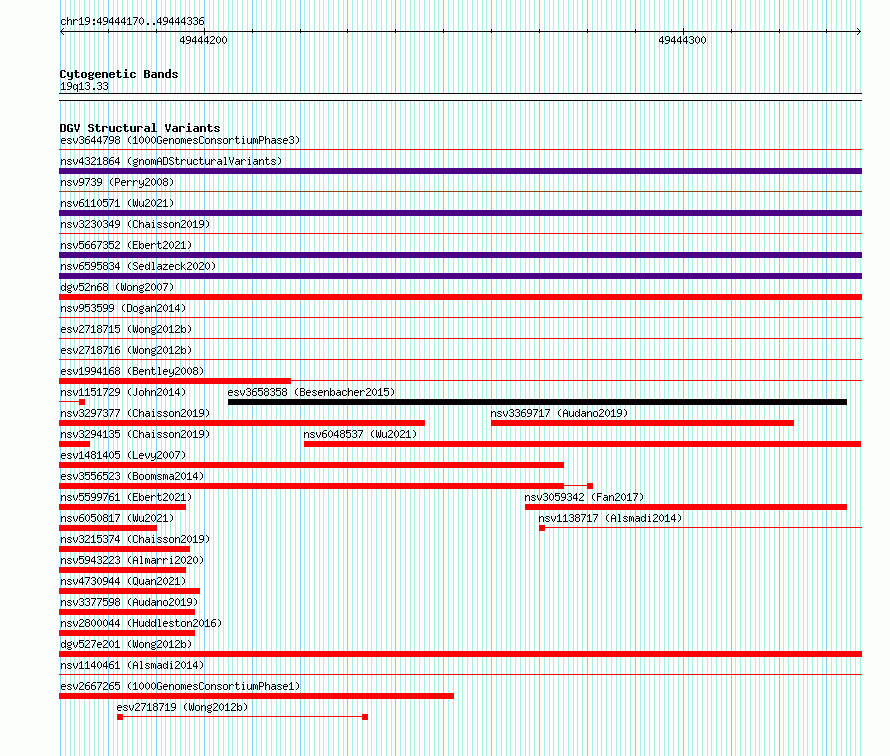The height and width of the screenshot is (756, 890).
Task: Click the 49444300 ruler coordinate label
Action: click(x=682, y=40)
